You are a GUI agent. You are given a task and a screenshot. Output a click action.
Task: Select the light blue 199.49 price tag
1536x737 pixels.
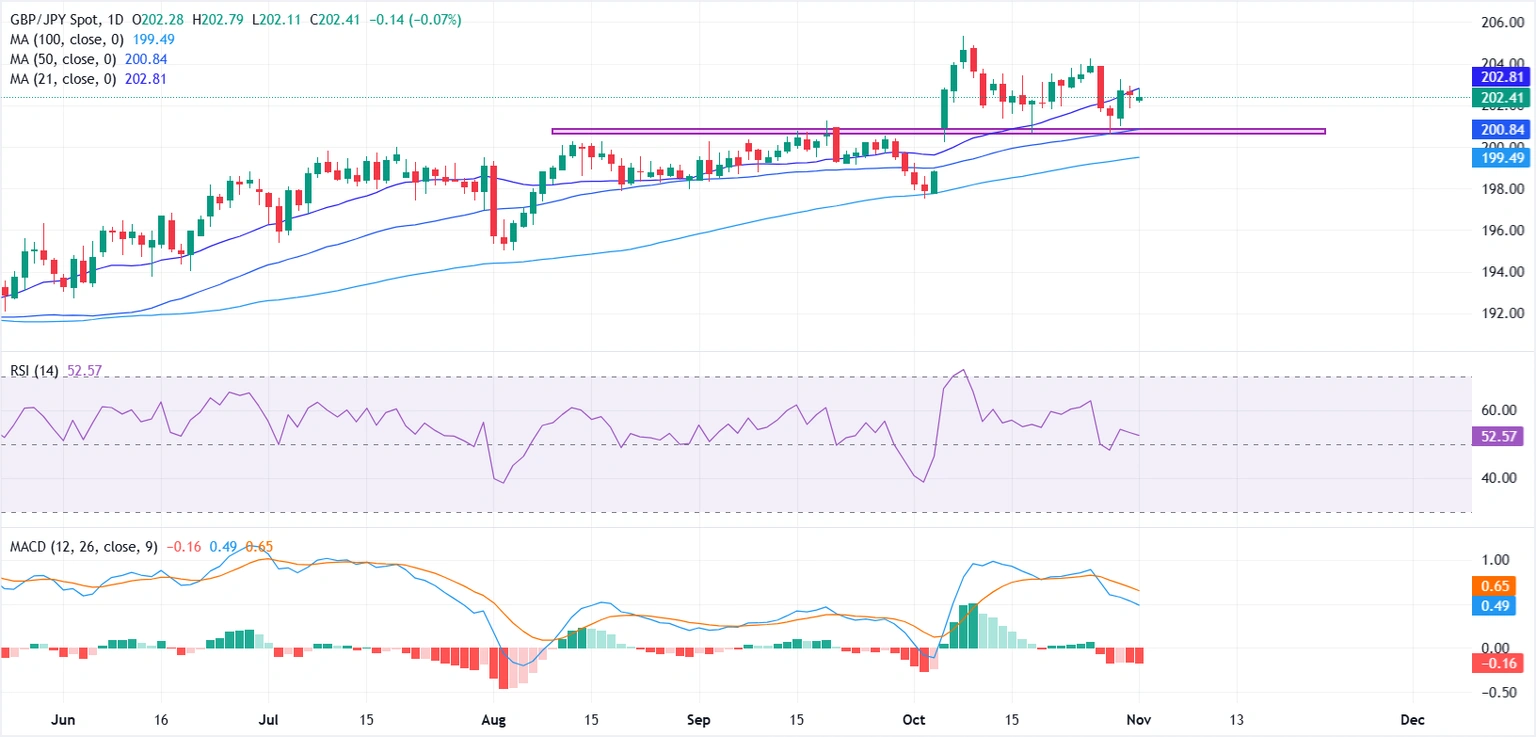[x=1501, y=158]
